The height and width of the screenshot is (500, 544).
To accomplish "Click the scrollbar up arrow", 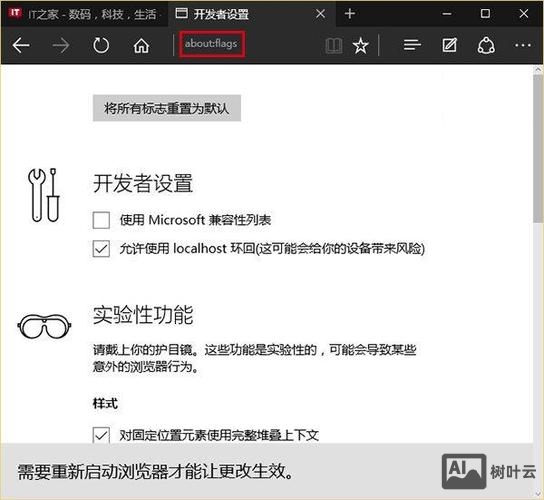I will pyautogui.click(x=538, y=69).
